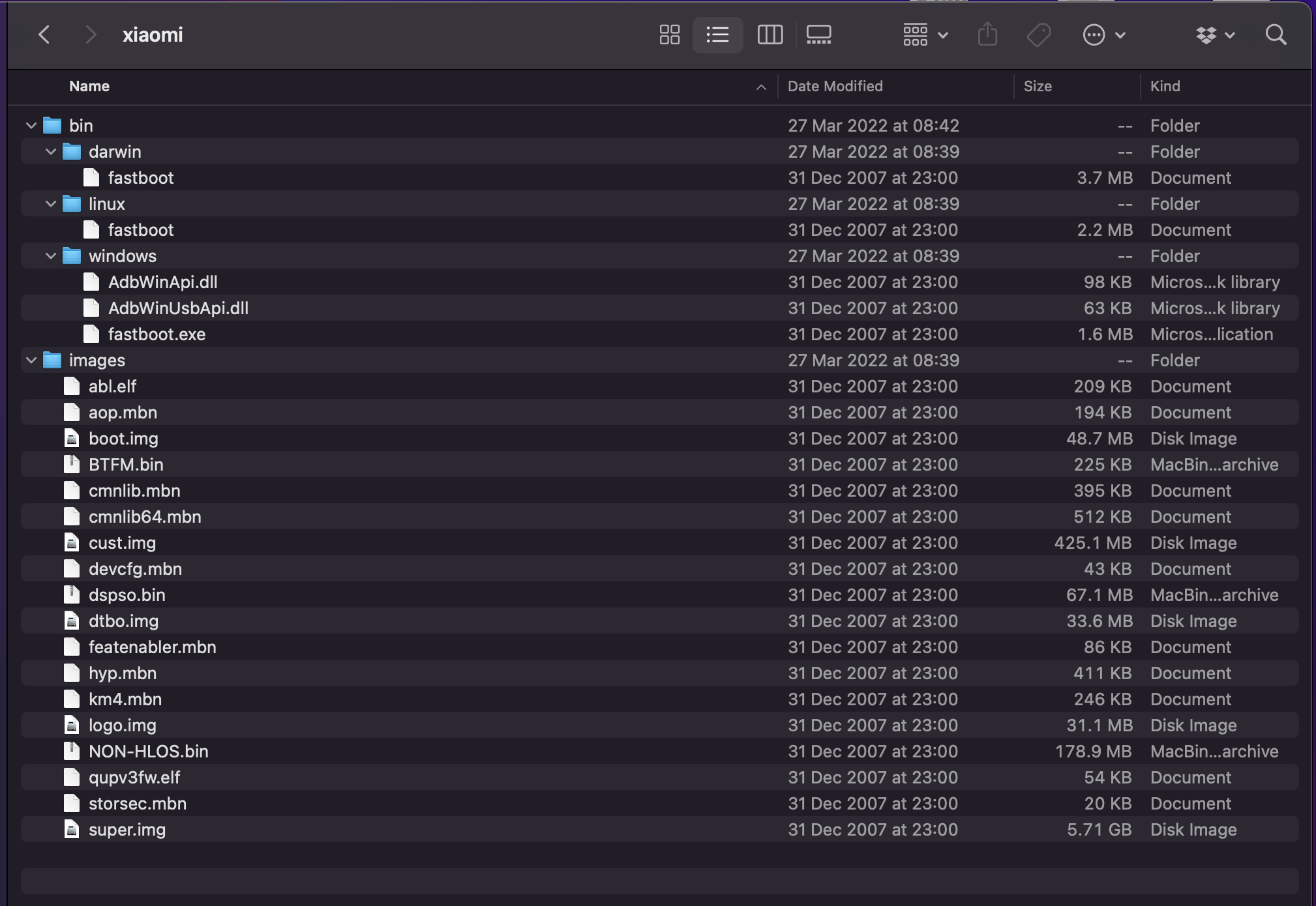
Task: Select km4.mbn file
Action: (x=659, y=699)
